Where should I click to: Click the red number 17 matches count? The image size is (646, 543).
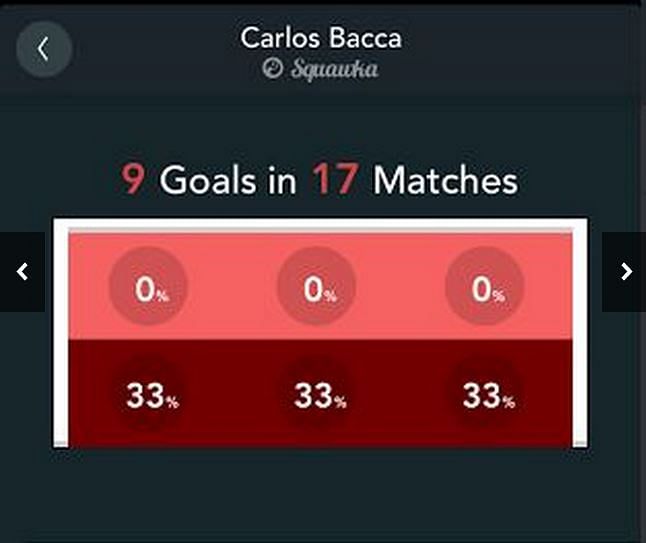(334, 181)
